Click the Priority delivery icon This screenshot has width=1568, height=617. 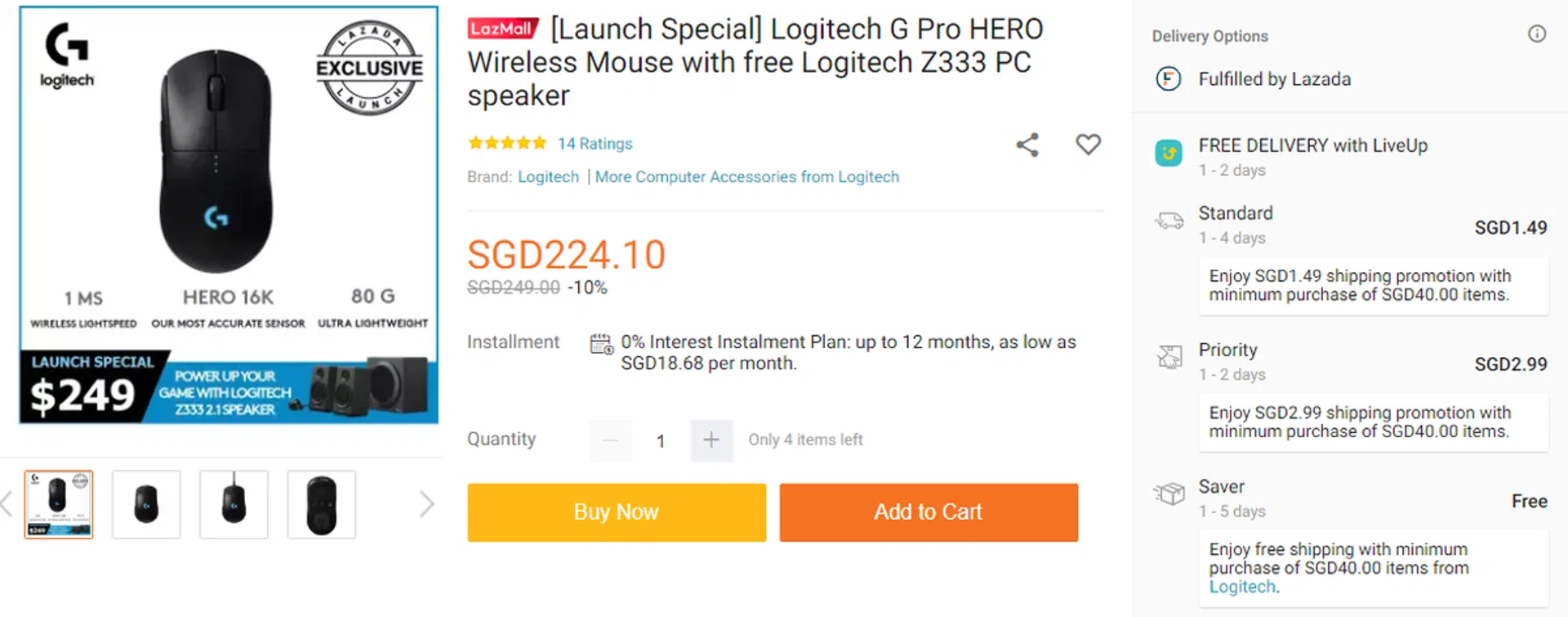(x=1169, y=357)
